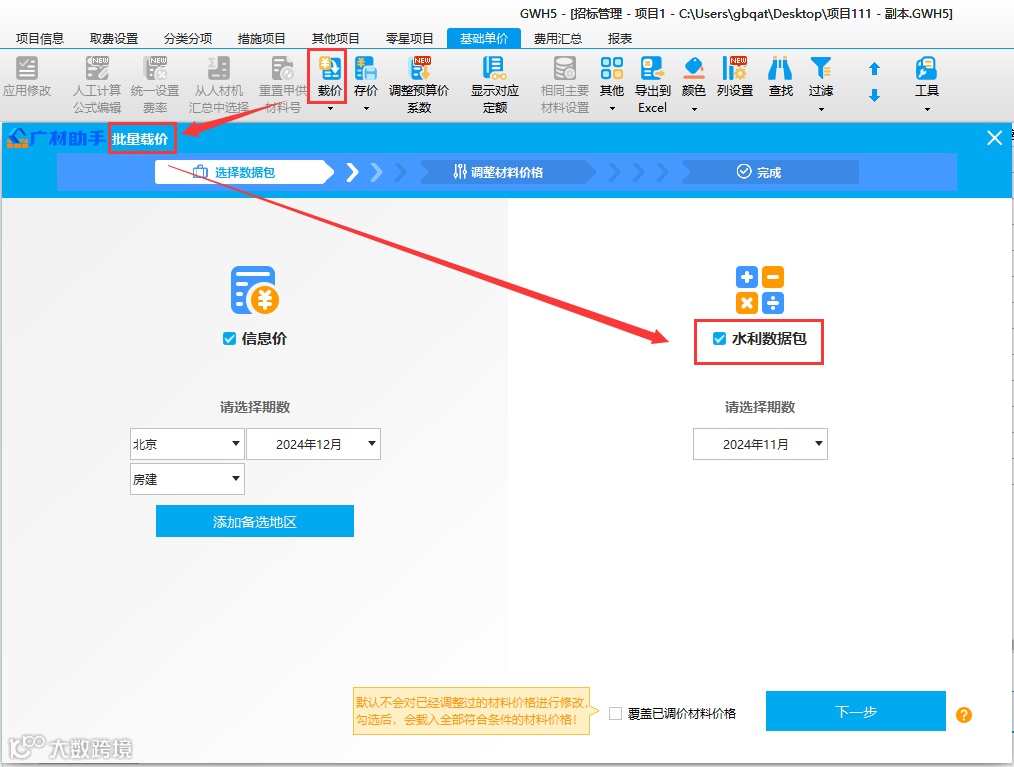The width and height of the screenshot is (1014, 767).
Task: Click the 水利数据包 calculator icon
Action: pos(760,290)
